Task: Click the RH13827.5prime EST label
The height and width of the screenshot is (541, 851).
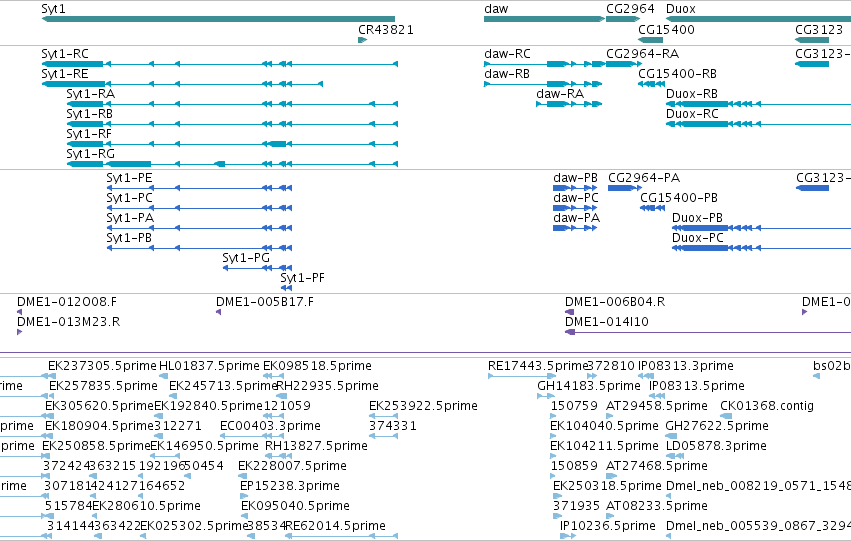Action: pyautogui.click(x=316, y=447)
